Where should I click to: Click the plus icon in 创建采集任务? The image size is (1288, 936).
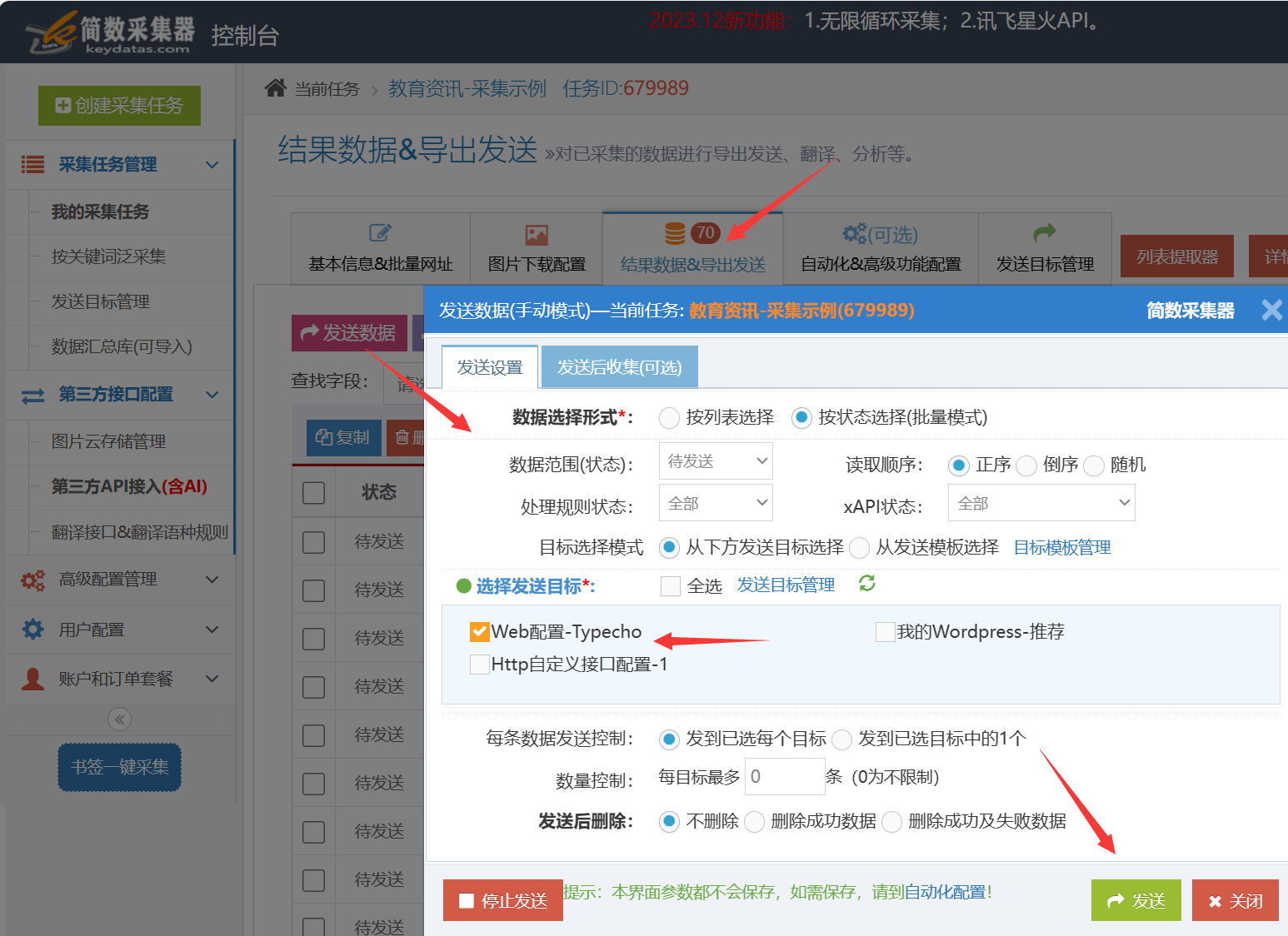click(x=62, y=105)
